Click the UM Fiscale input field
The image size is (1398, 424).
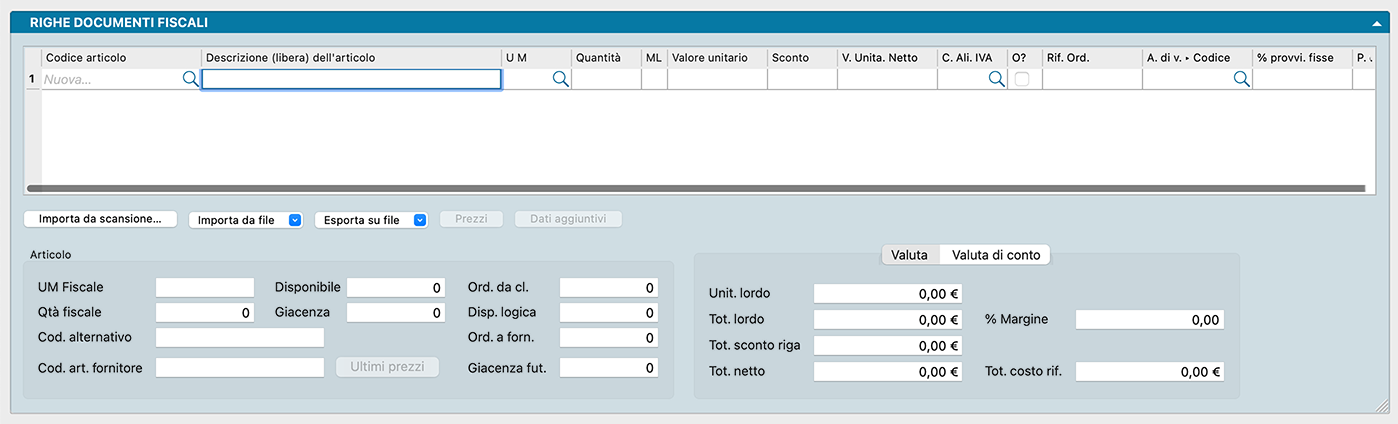point(205,288)
